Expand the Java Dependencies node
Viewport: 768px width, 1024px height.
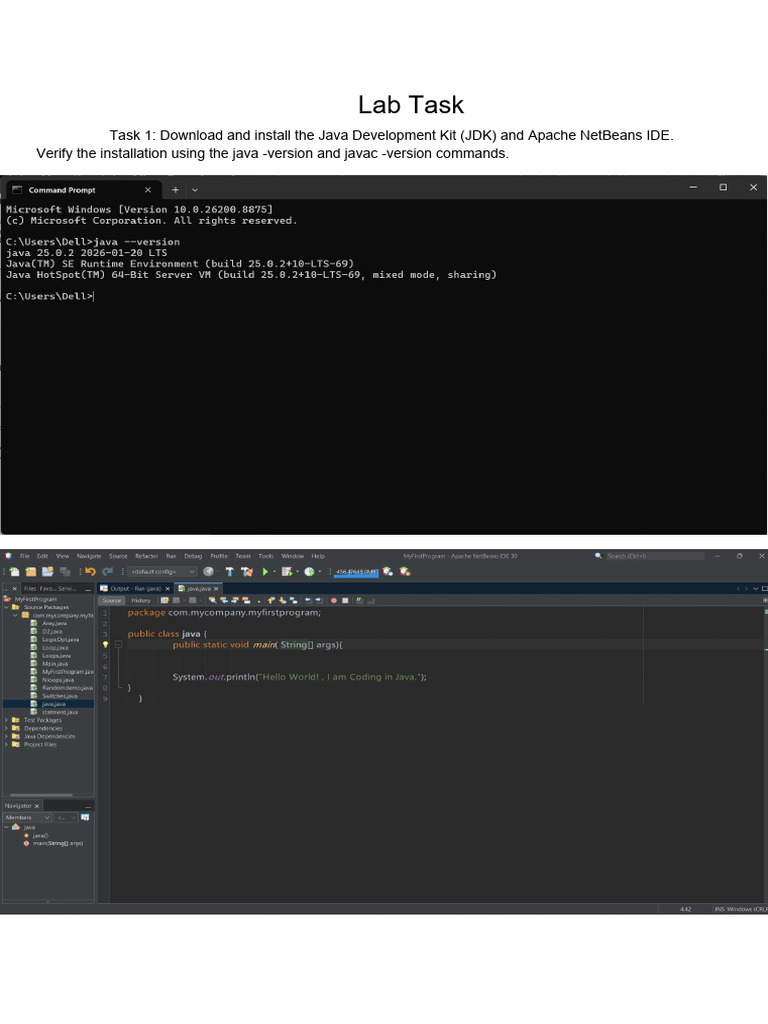coord(7,736)
